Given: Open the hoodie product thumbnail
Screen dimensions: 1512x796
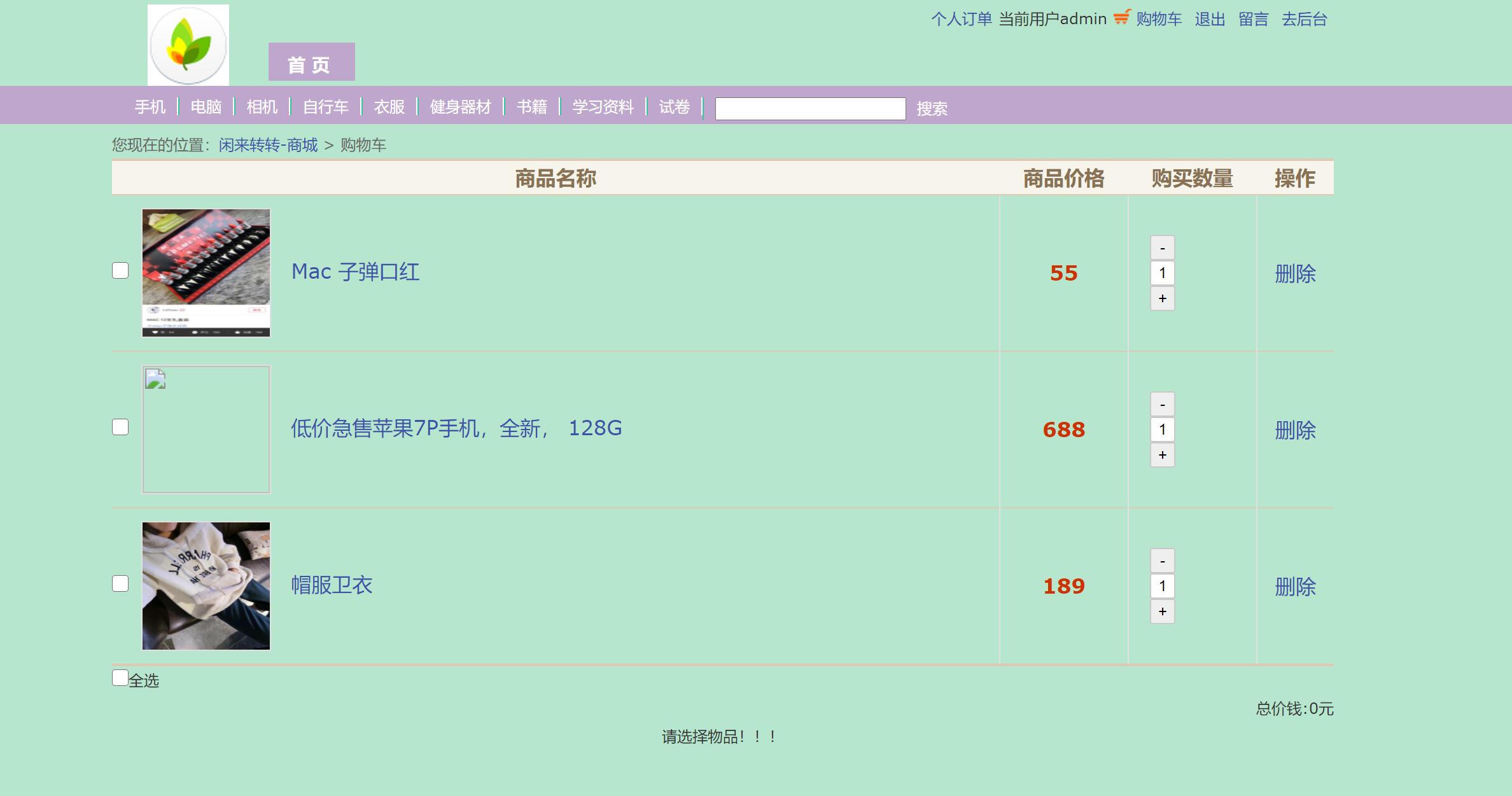Looking at the screenshot, I should pos(206,586).
